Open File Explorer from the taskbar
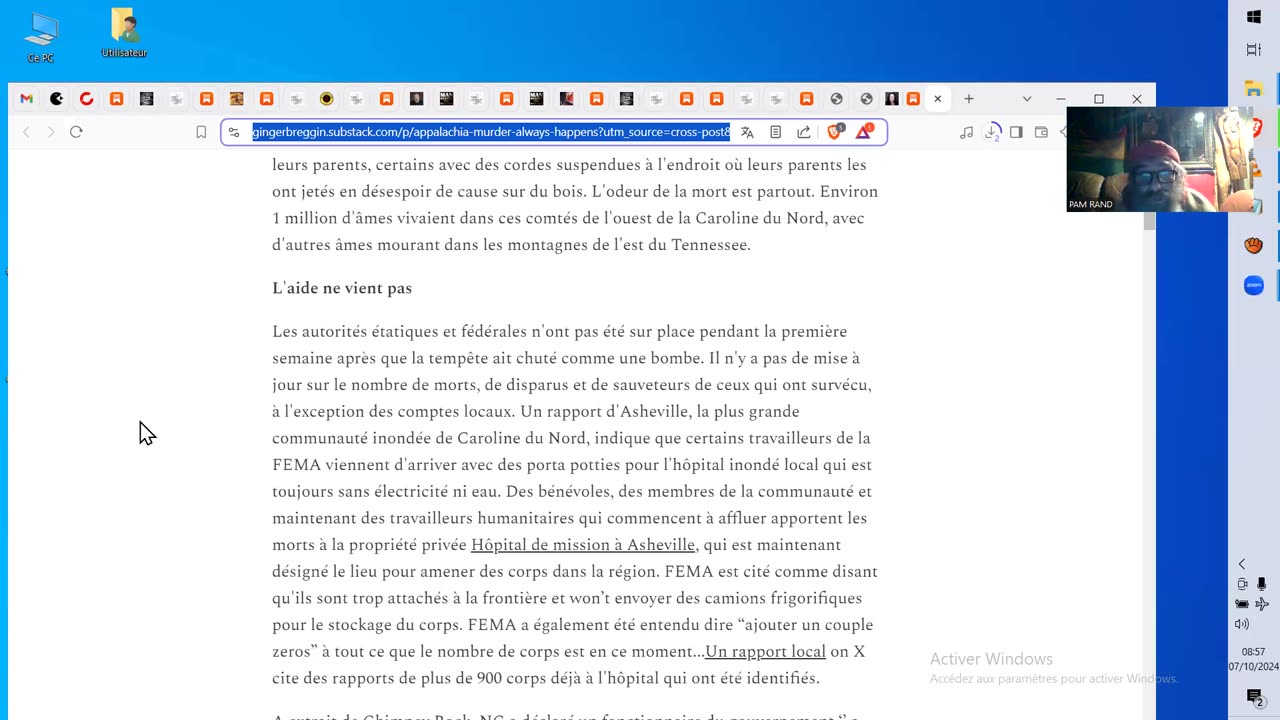Screen dimensions: 1280x720 pos(1254,89)
